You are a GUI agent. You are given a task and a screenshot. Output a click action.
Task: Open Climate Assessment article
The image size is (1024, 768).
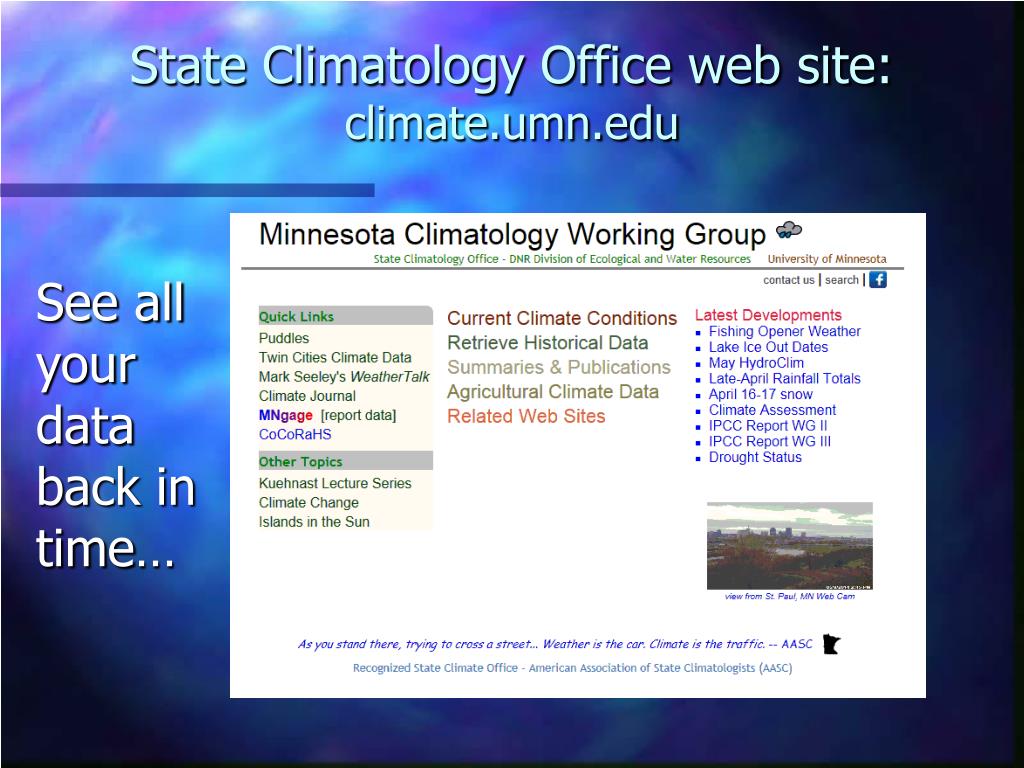[773, 409]
